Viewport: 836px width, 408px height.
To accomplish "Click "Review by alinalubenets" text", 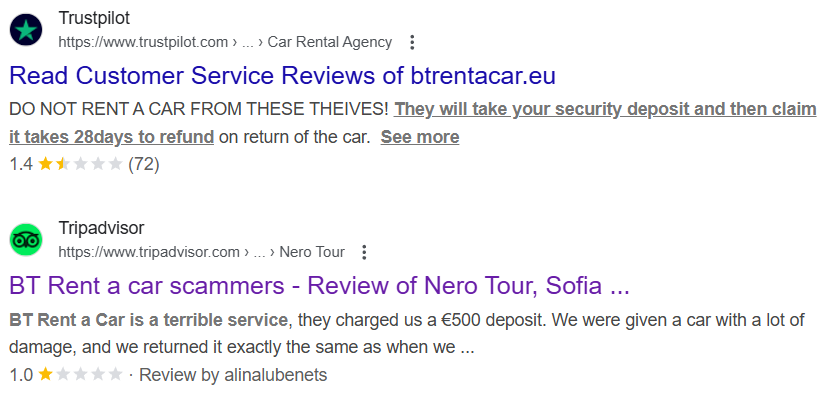I will (233, 375).
